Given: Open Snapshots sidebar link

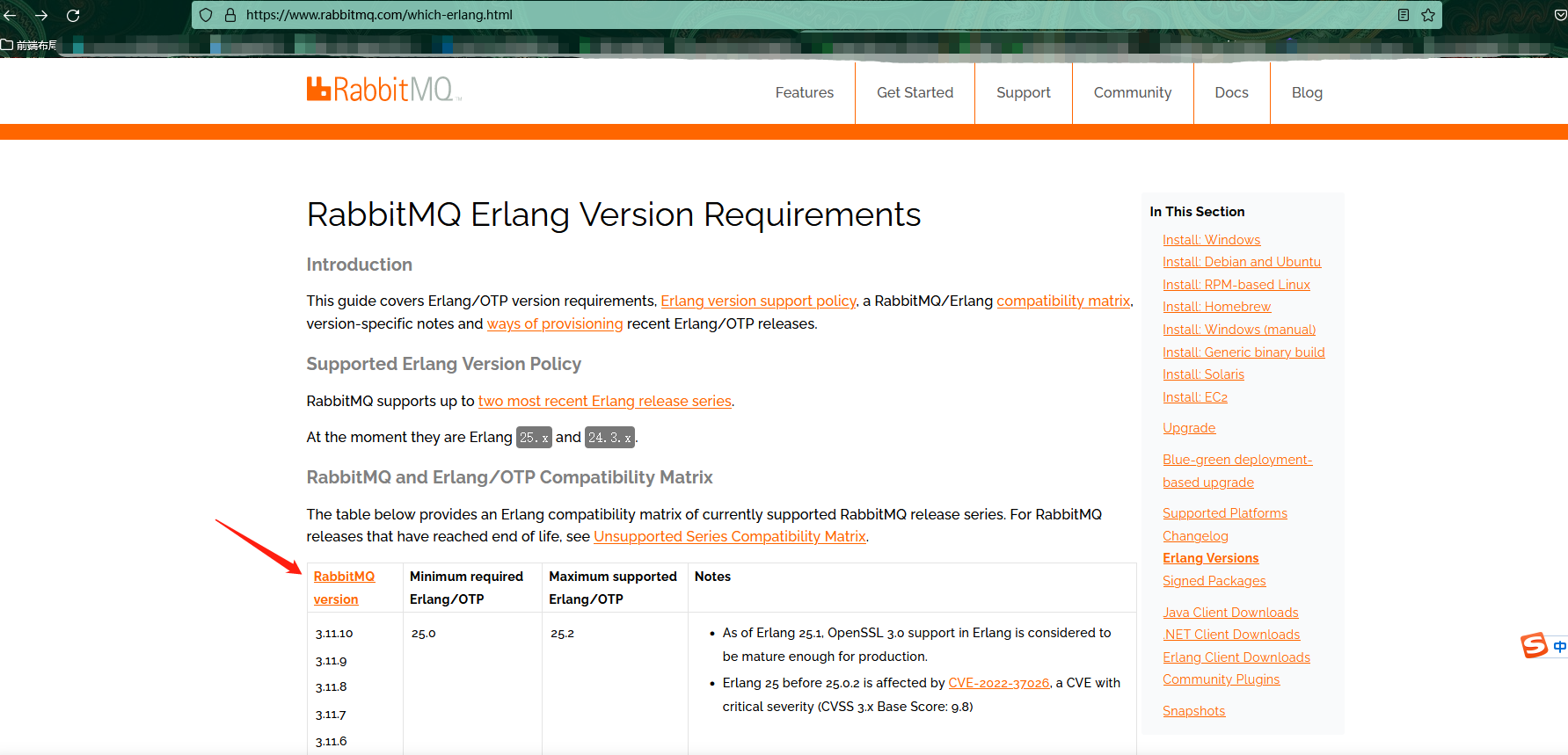Looking at the screenshot, I should click(x=1193, y=711).
